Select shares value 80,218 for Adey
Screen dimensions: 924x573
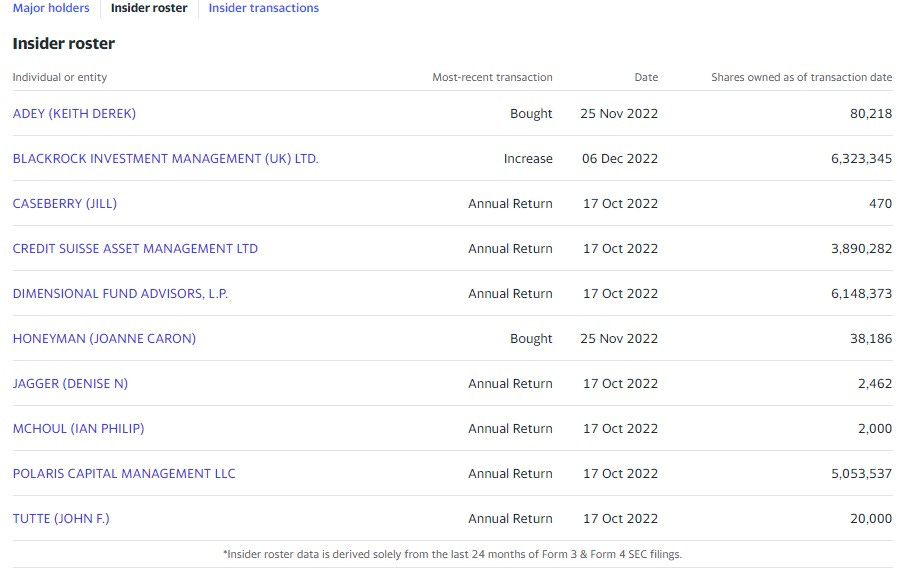click(870, 113)
